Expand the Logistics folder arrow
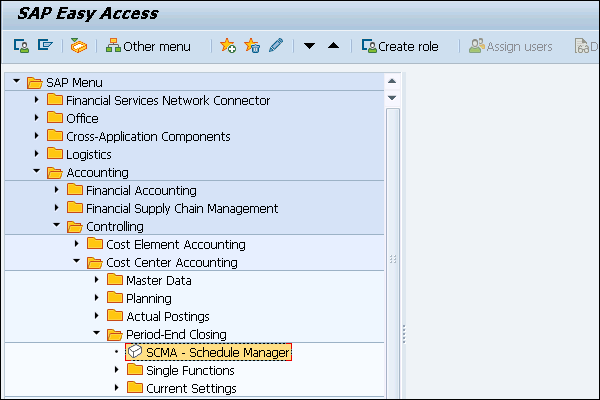The image size is (600, 400). pyautogui.click(x=38, y=154)
